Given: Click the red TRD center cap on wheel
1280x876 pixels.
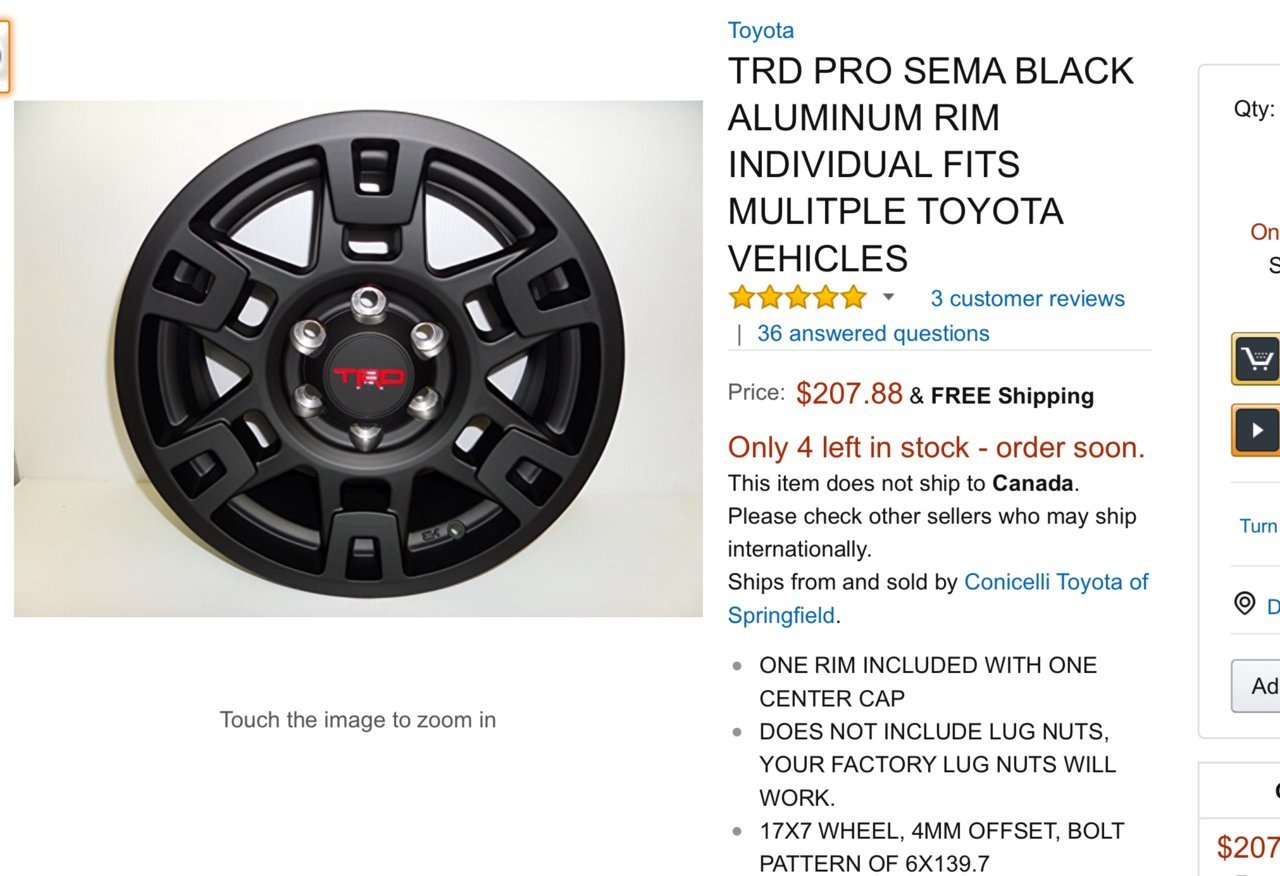Looking at the screenshot, I should [x=369, y=377].
